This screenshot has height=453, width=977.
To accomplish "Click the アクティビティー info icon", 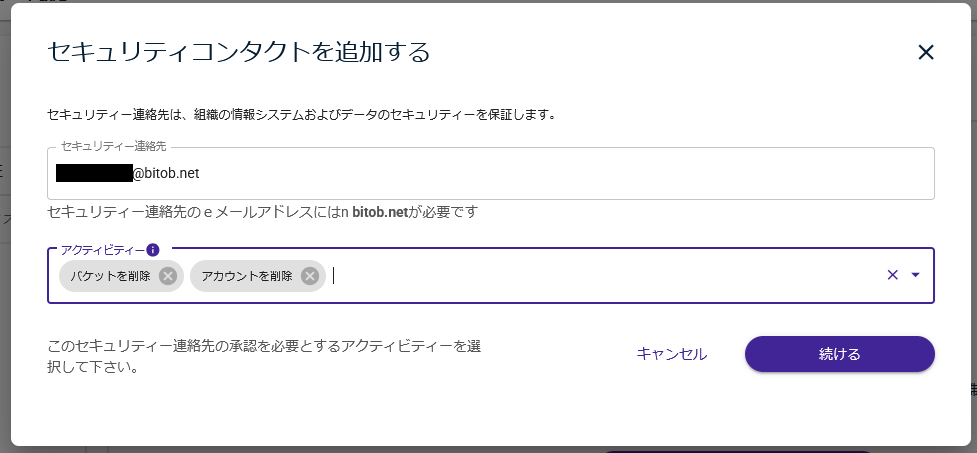I will pyautogui.click(x=153, y=250).
